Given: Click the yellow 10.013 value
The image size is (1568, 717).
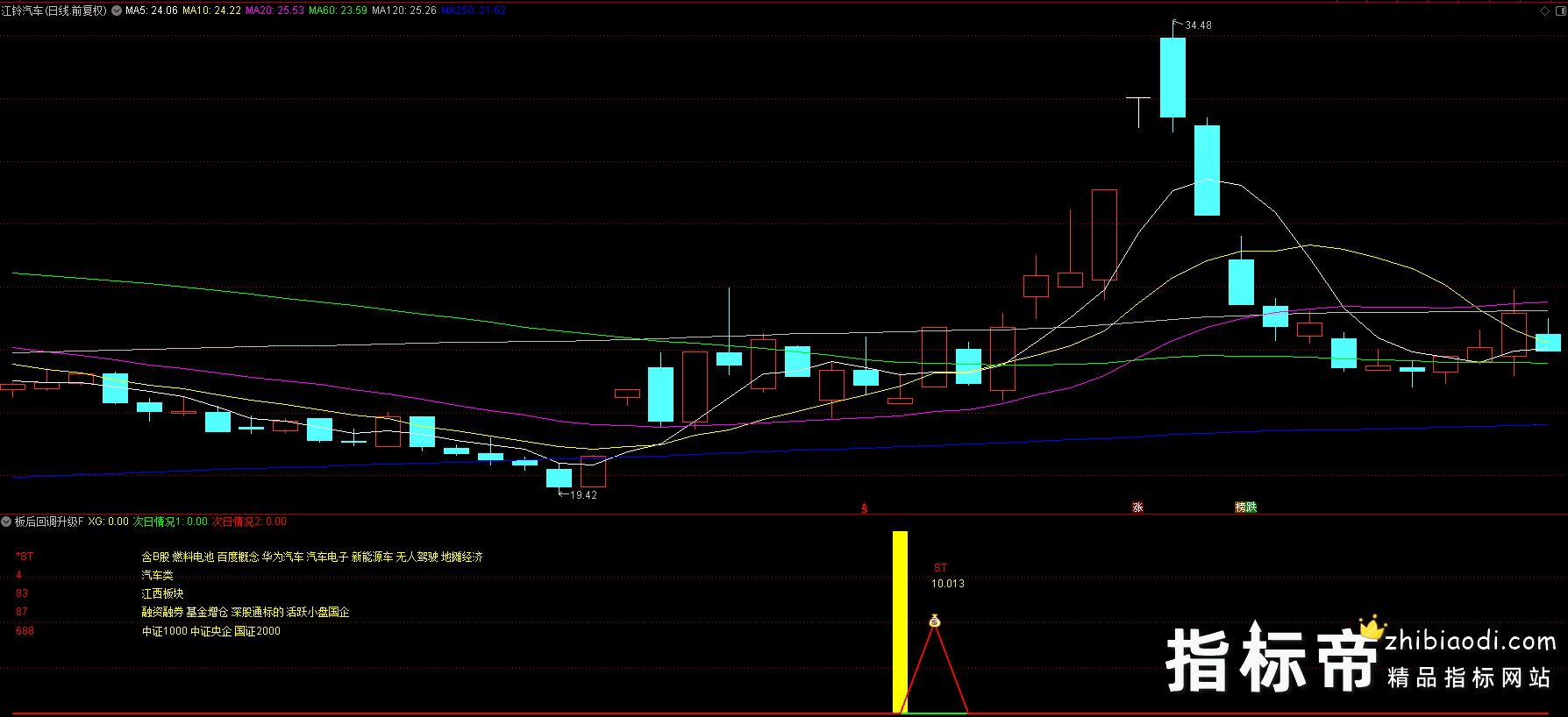Looking at the screenshot, I should point(948,584).
